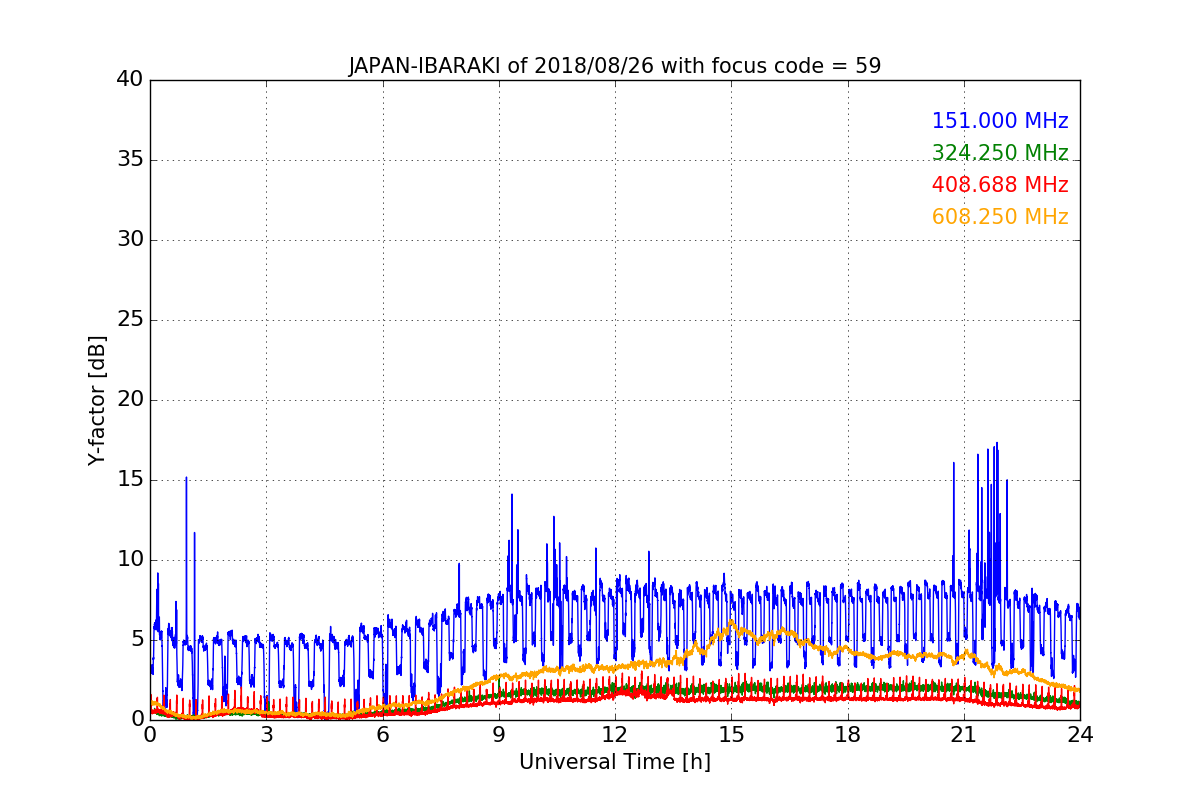This screenshot has height=800, width=1200.
Task: Select the 408.688 MHz legend label
Action: 1000,185
